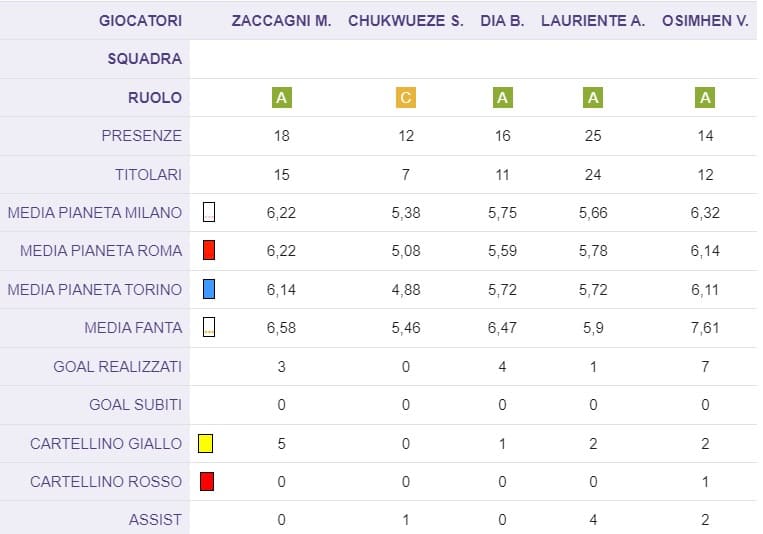Click Chukwueze's orange C role badge
763x534 pixels.
point(406,97)
